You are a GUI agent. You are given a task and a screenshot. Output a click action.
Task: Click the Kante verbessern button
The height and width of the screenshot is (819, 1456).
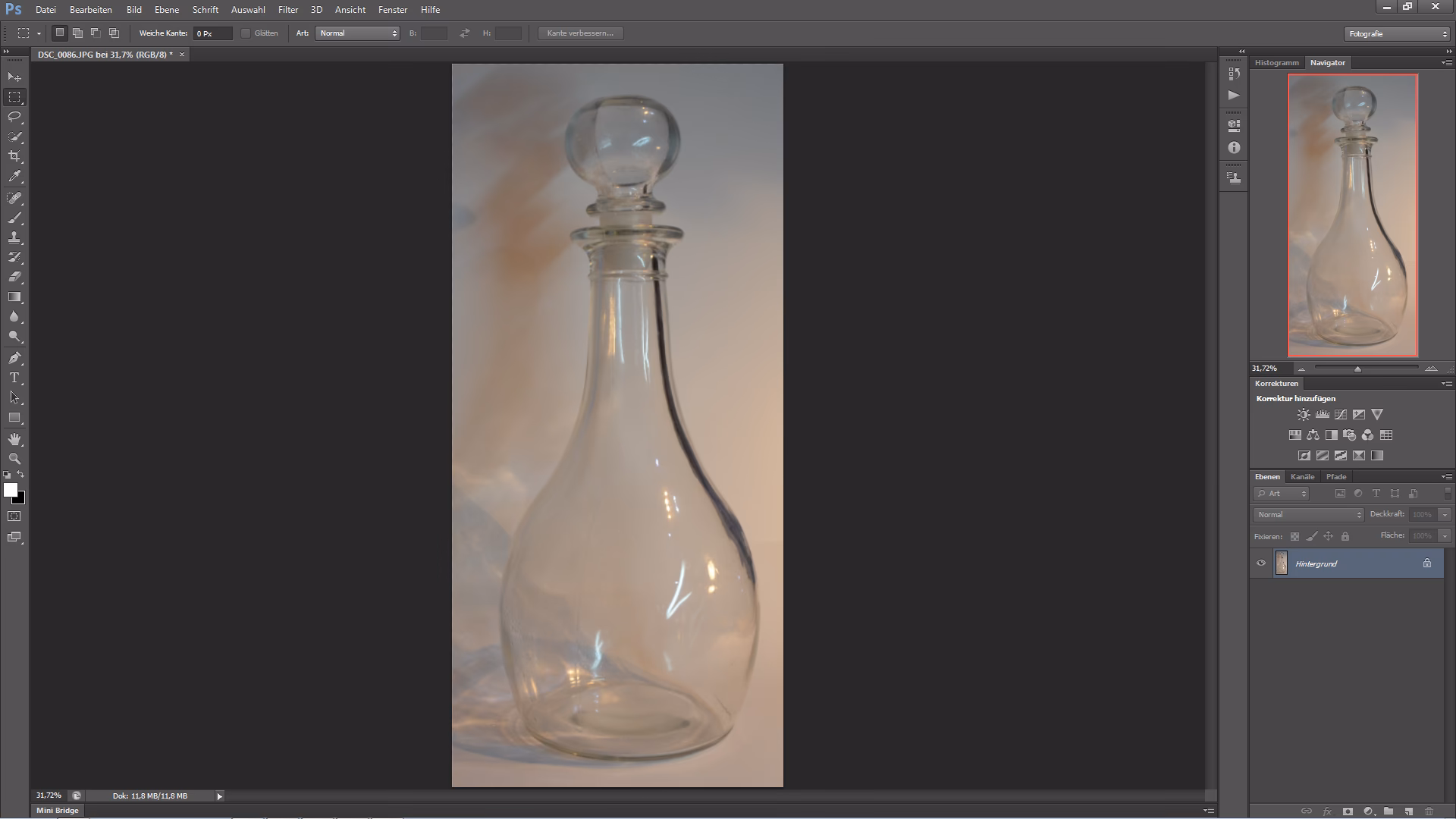click(580, 33)
